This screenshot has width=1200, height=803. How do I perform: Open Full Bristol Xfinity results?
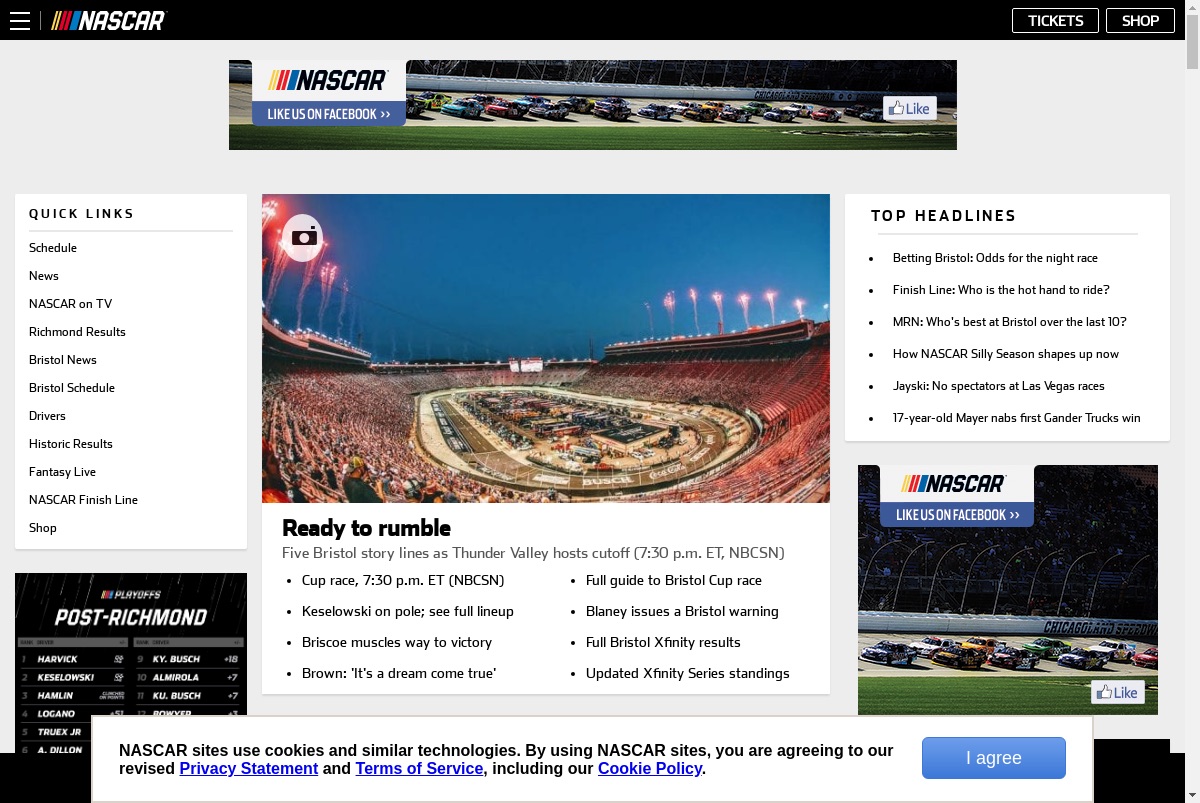[x=663, y=642]
